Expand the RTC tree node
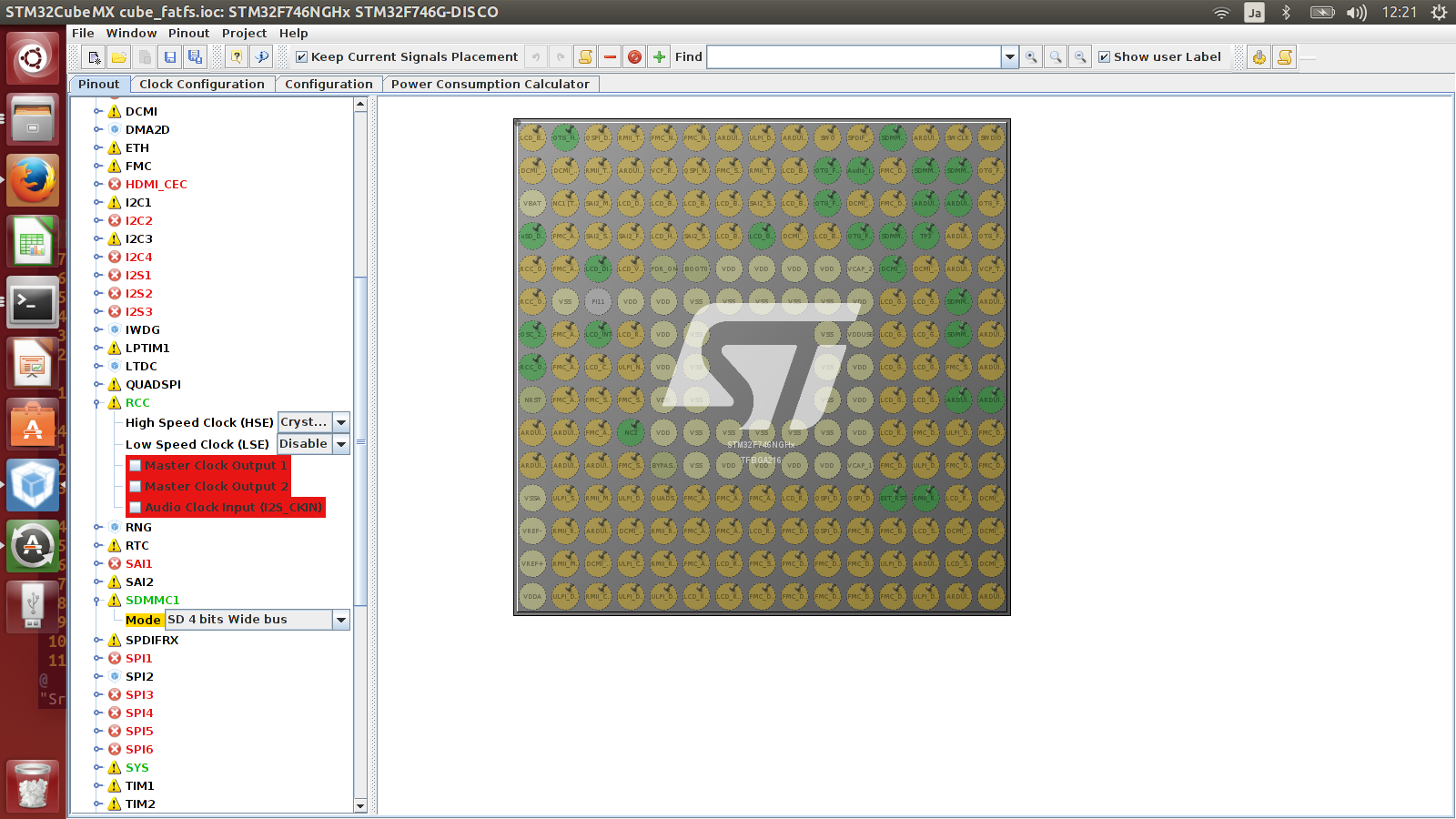Viewport: 1456px width, 819px height. tap(97, 546)
